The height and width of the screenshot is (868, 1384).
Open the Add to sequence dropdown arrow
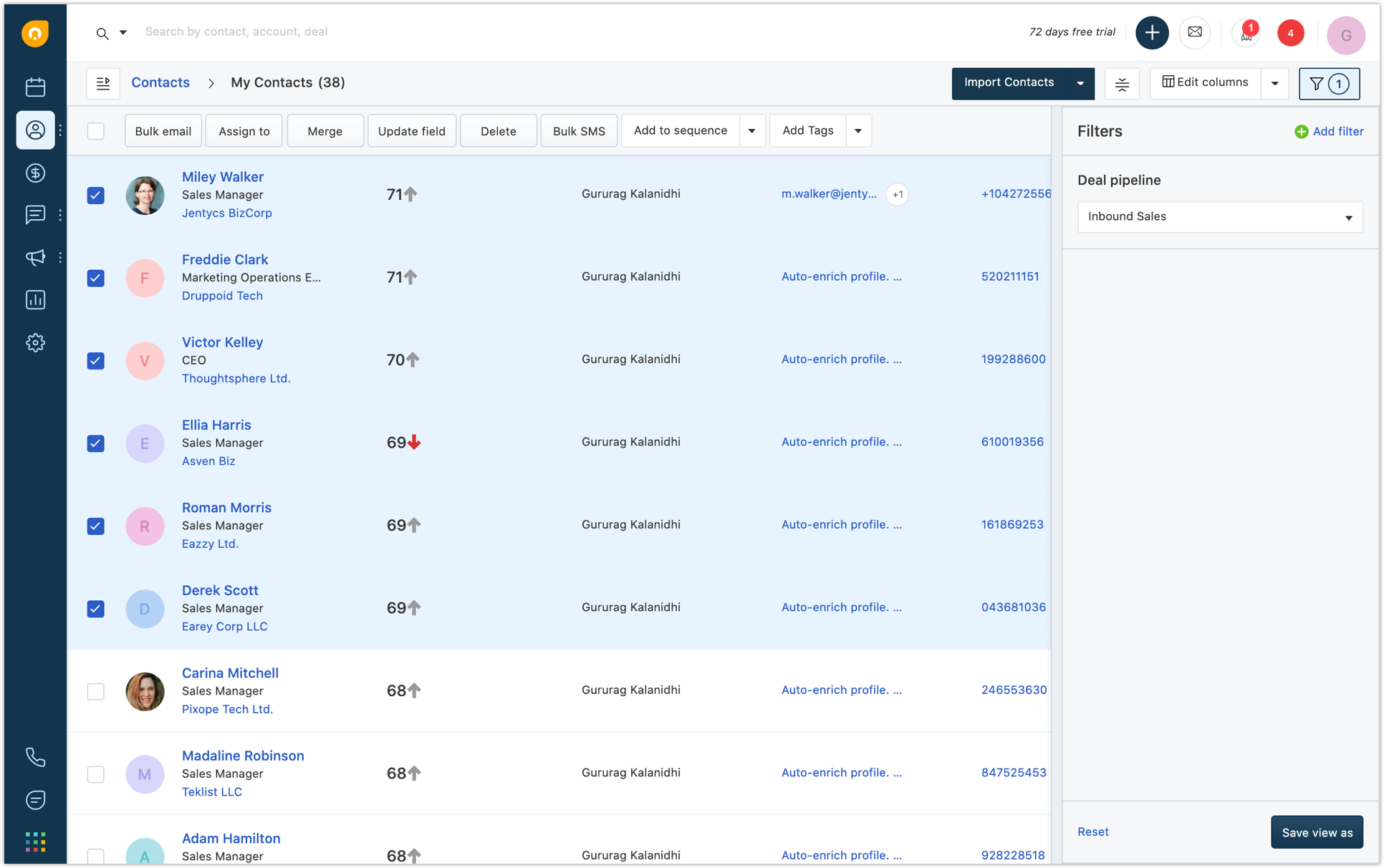[752, 130]
